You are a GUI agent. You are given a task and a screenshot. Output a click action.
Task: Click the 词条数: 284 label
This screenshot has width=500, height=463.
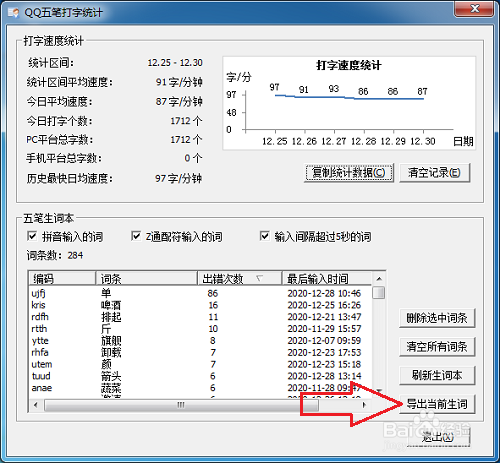[55, 255]
